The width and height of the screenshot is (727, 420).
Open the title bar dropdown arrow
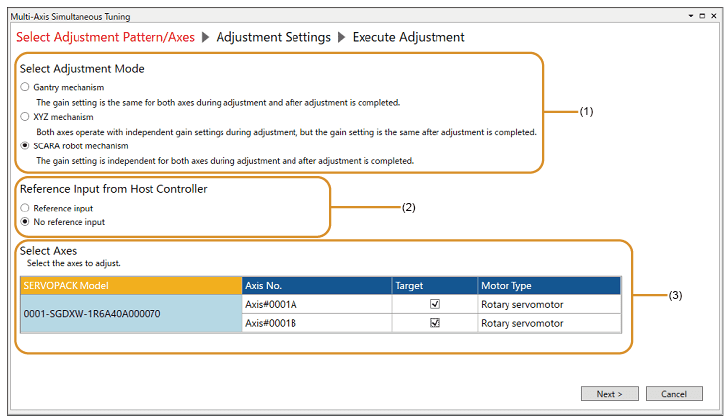point(690,17)
